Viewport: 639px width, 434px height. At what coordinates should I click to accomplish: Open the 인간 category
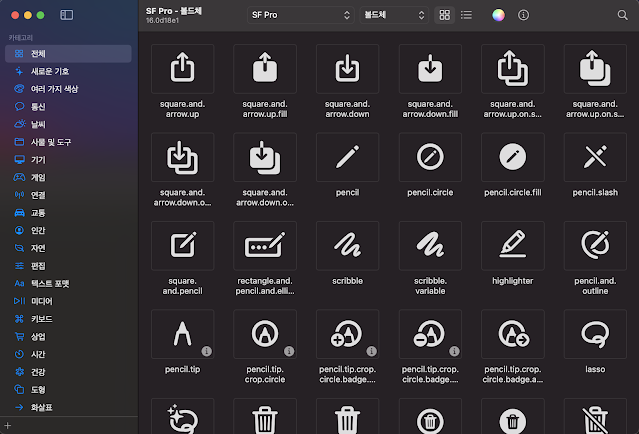68,231
